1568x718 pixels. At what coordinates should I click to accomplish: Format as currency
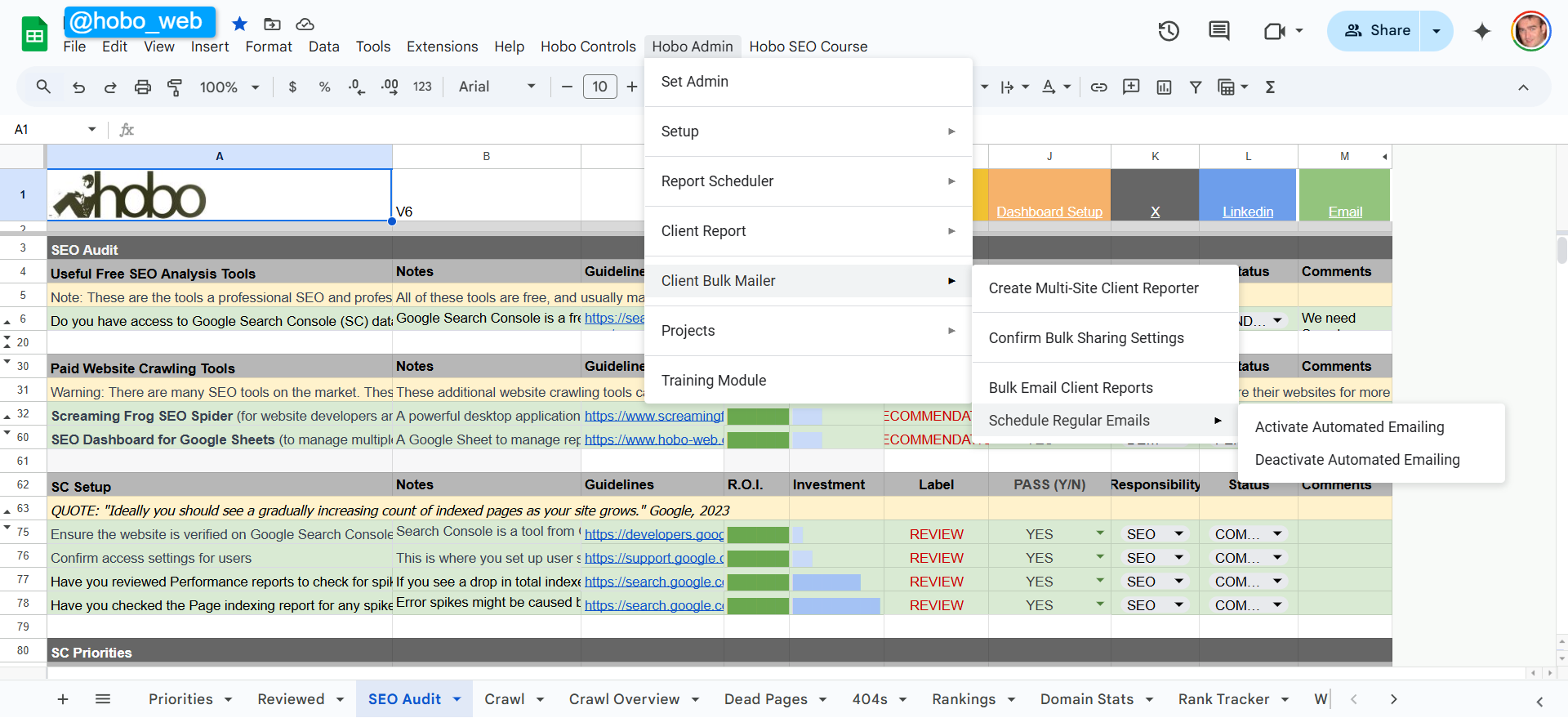292,87
